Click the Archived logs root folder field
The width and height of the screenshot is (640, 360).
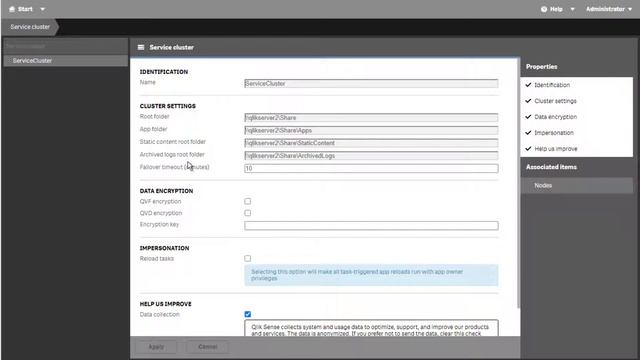tap(371, 156)
